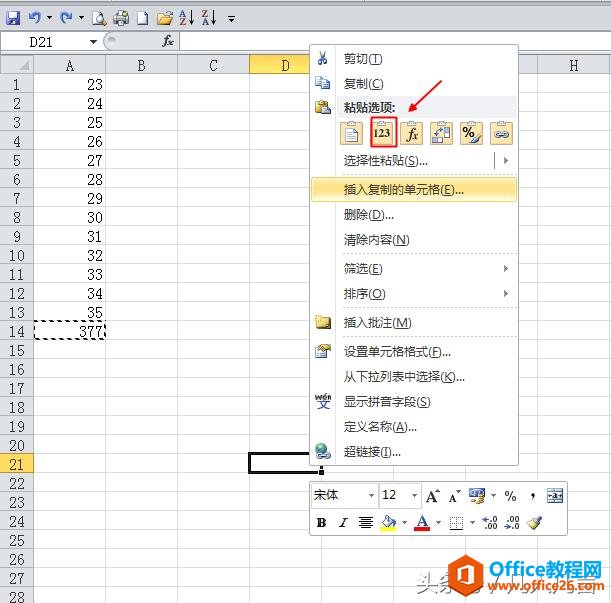Choose Hyperlink (超链接) in context menu
The image size is (611, 603).
click(x=415, y=452)
